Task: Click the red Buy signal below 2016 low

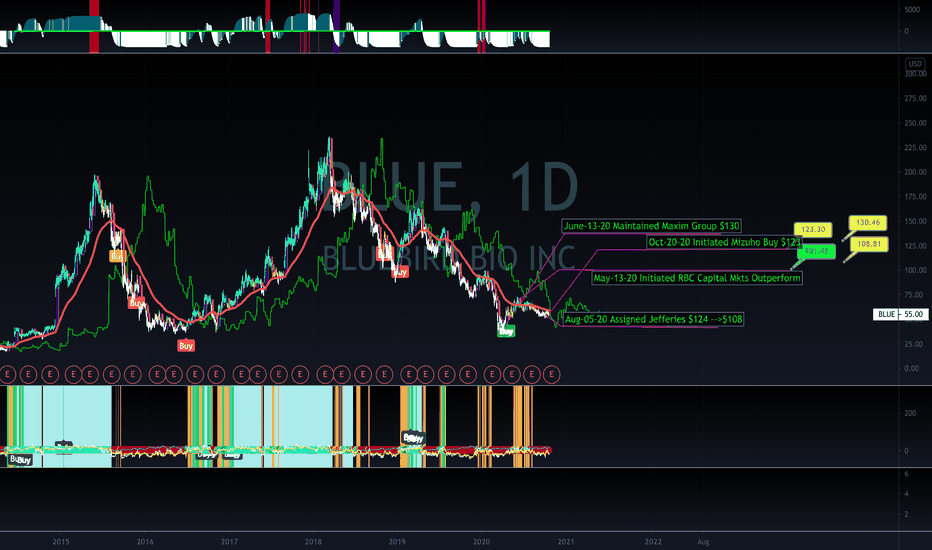Action: click(x=186, y=345)
